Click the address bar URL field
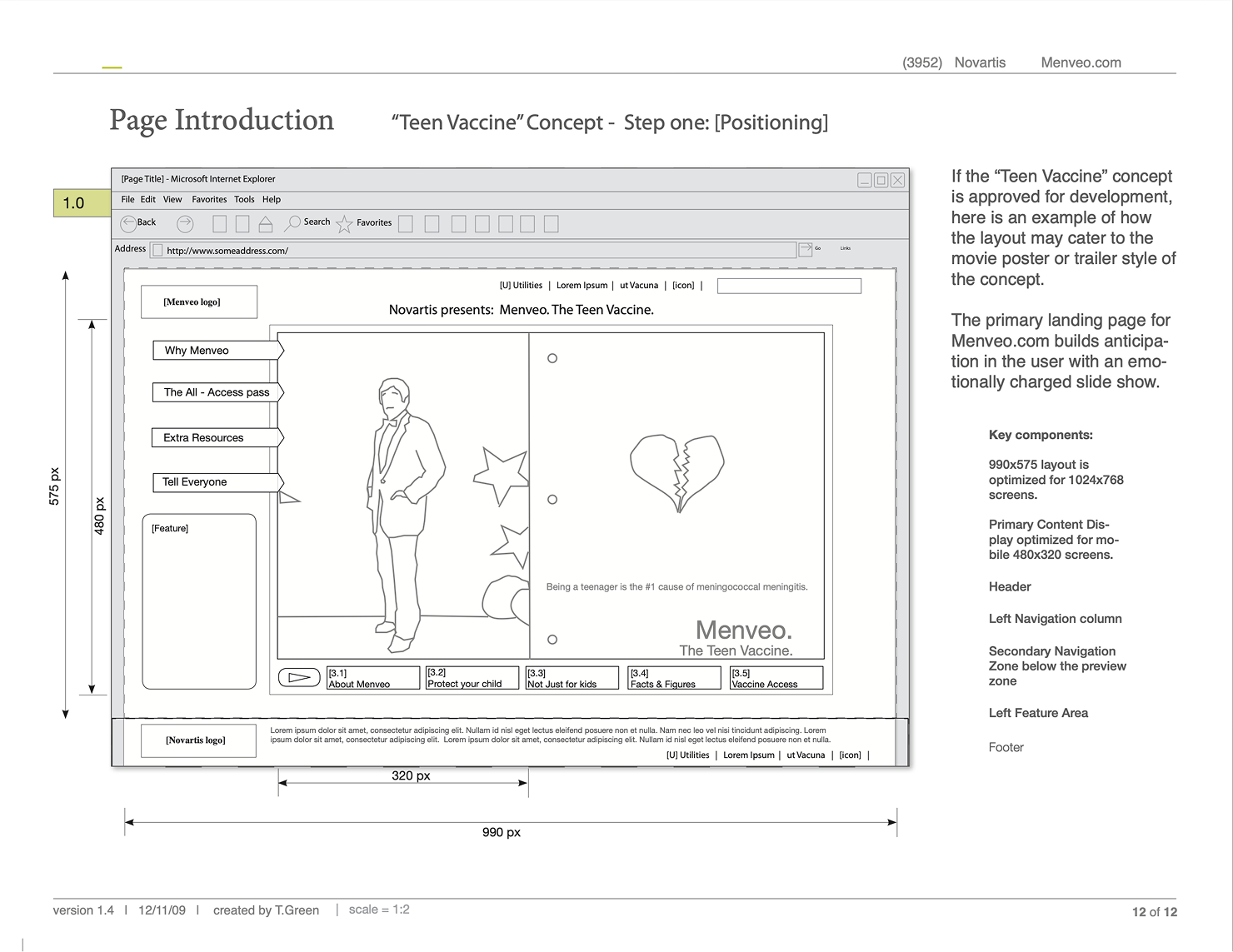This screenshot has height=952, width=1233. click(x=473, y=250)
